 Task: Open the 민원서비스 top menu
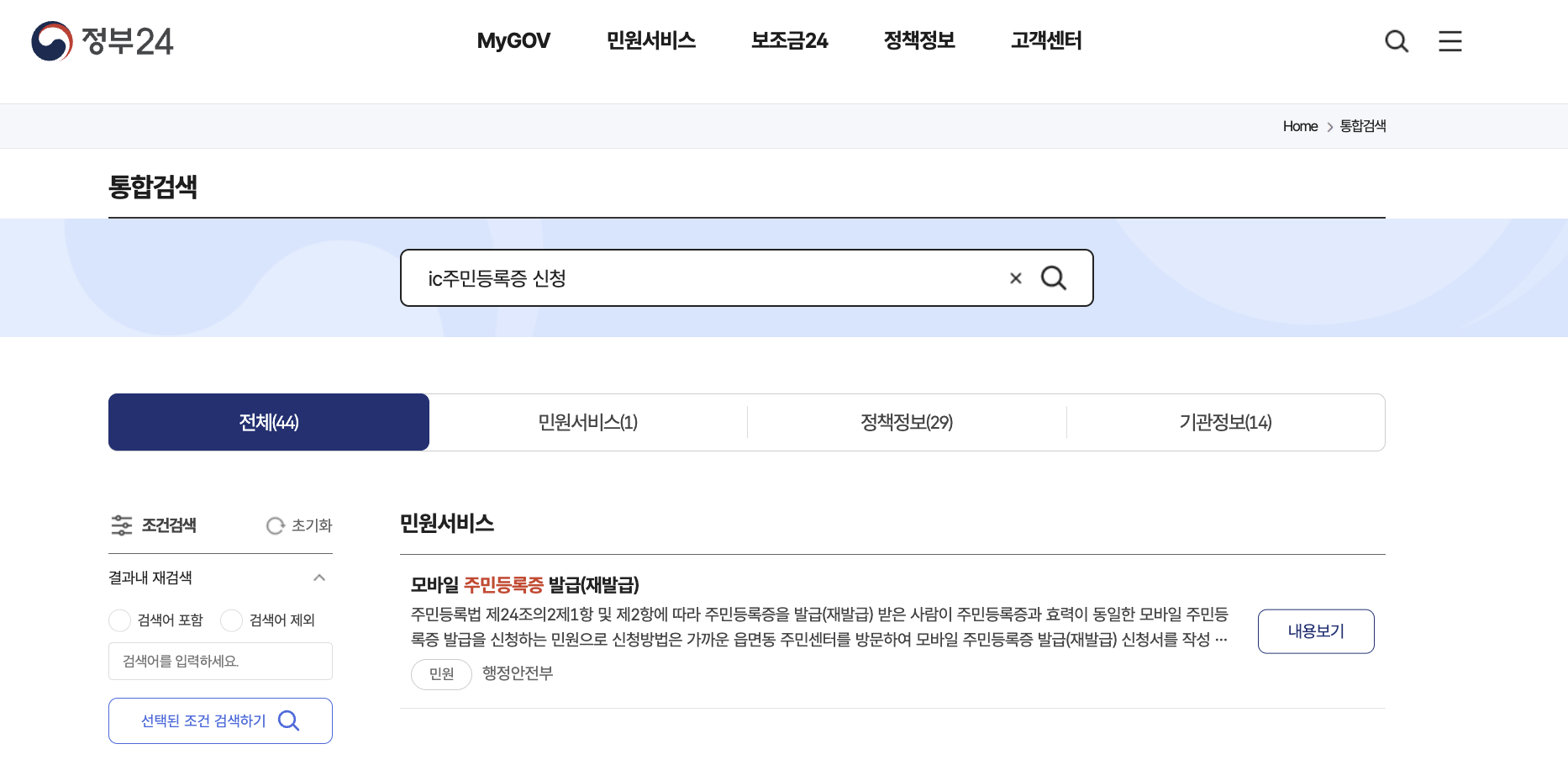651,40
